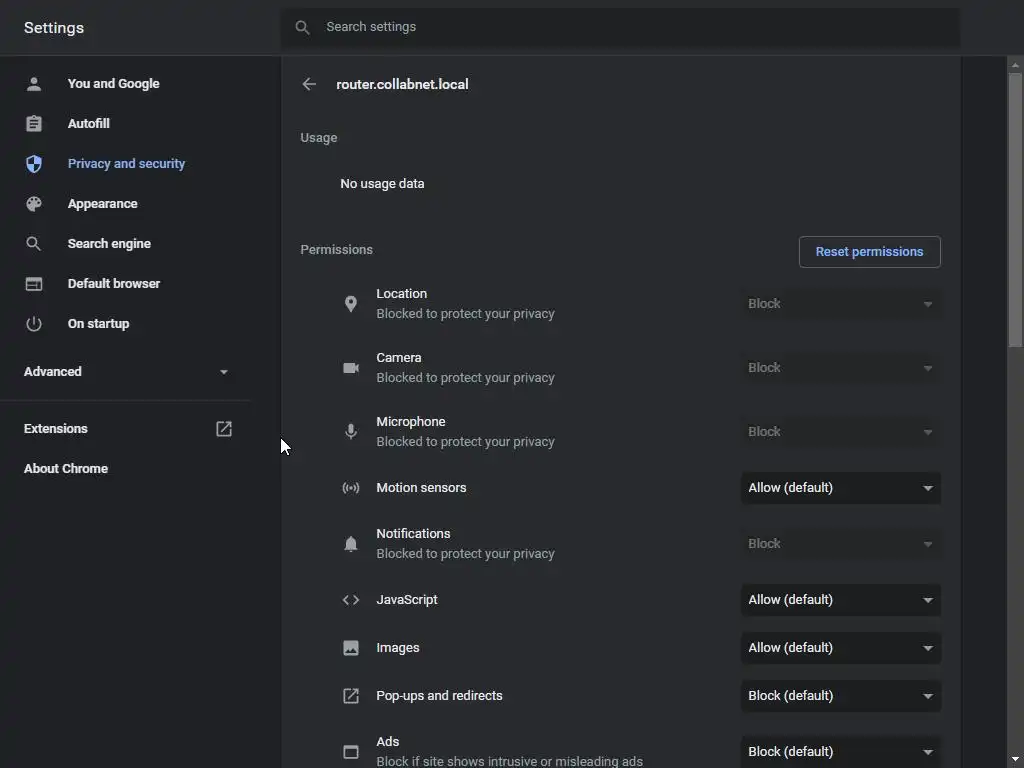The width and height of the screenshot is (1024, 768).
Task: Change the Images permission dropdown
Action: [x=840, y=648]
